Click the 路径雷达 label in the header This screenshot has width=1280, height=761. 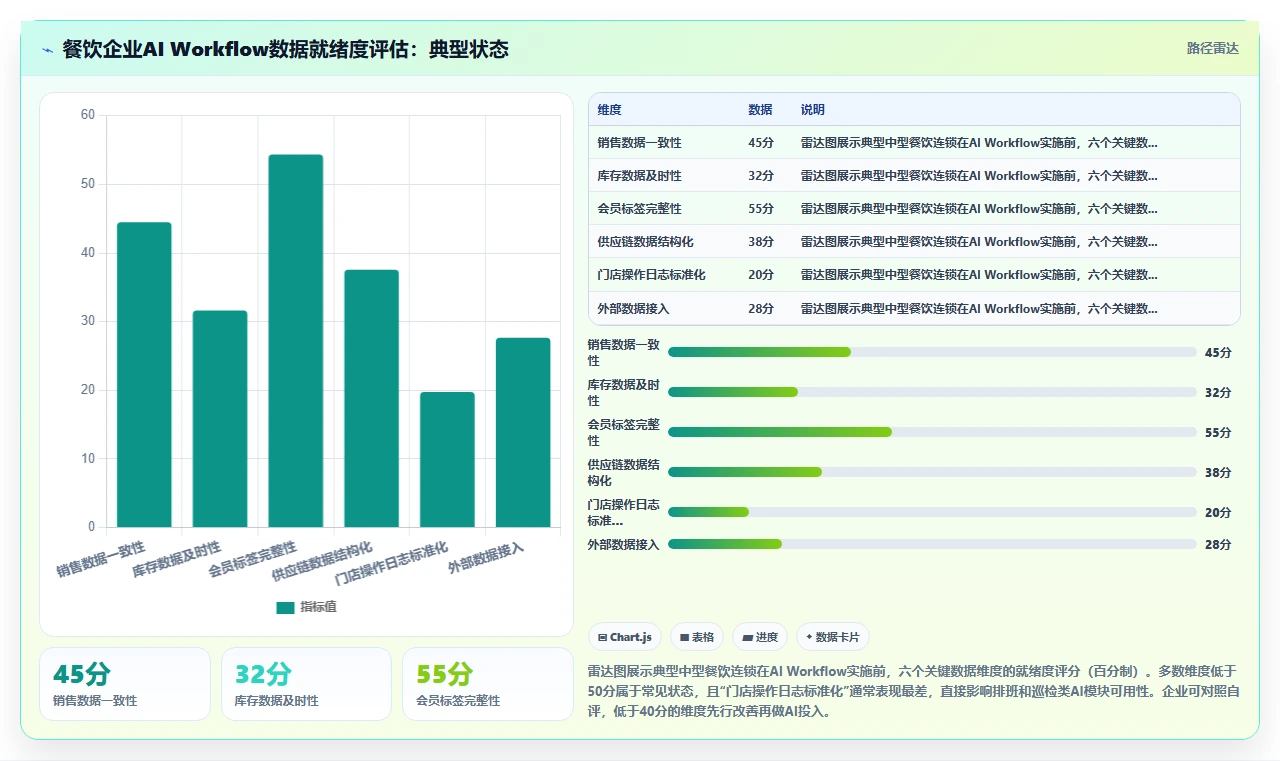(x=1212, y=48)
